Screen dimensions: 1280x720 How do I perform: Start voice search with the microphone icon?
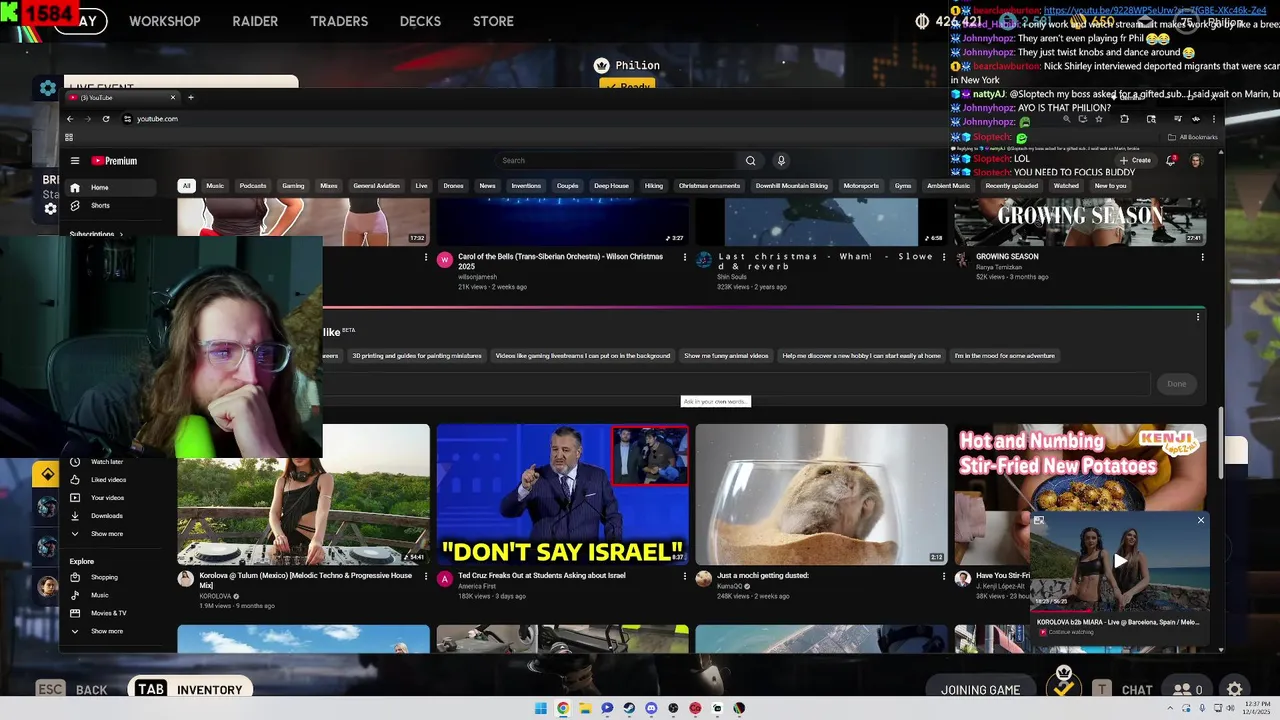pyautogui.click(x=781, y=160)
